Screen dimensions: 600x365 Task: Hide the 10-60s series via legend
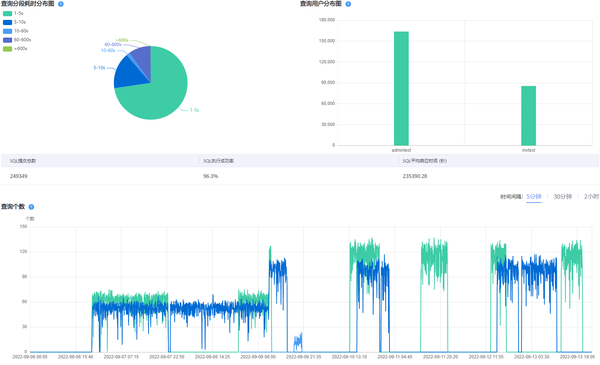tap(15, 31)
